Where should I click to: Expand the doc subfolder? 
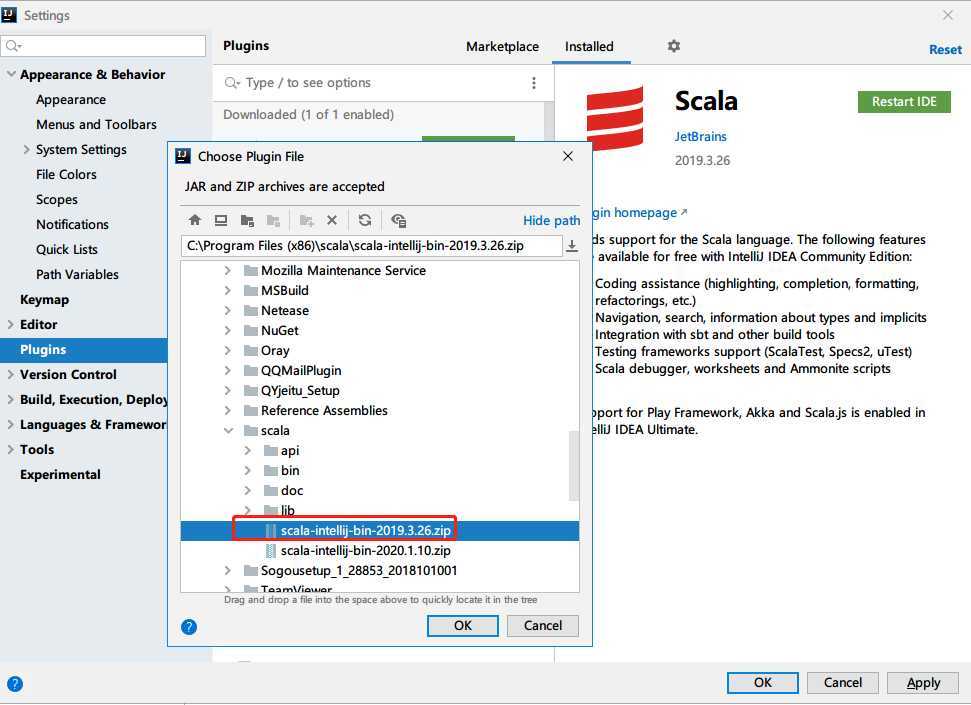tap(248, 490)
